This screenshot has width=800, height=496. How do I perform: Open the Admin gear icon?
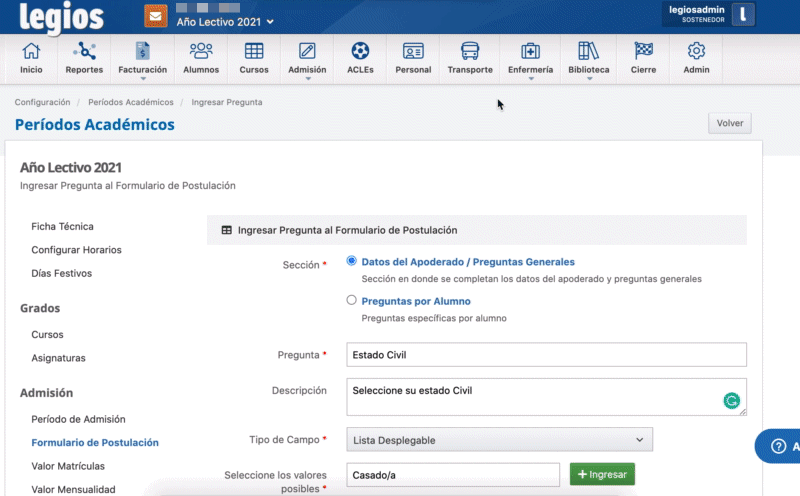696,51
